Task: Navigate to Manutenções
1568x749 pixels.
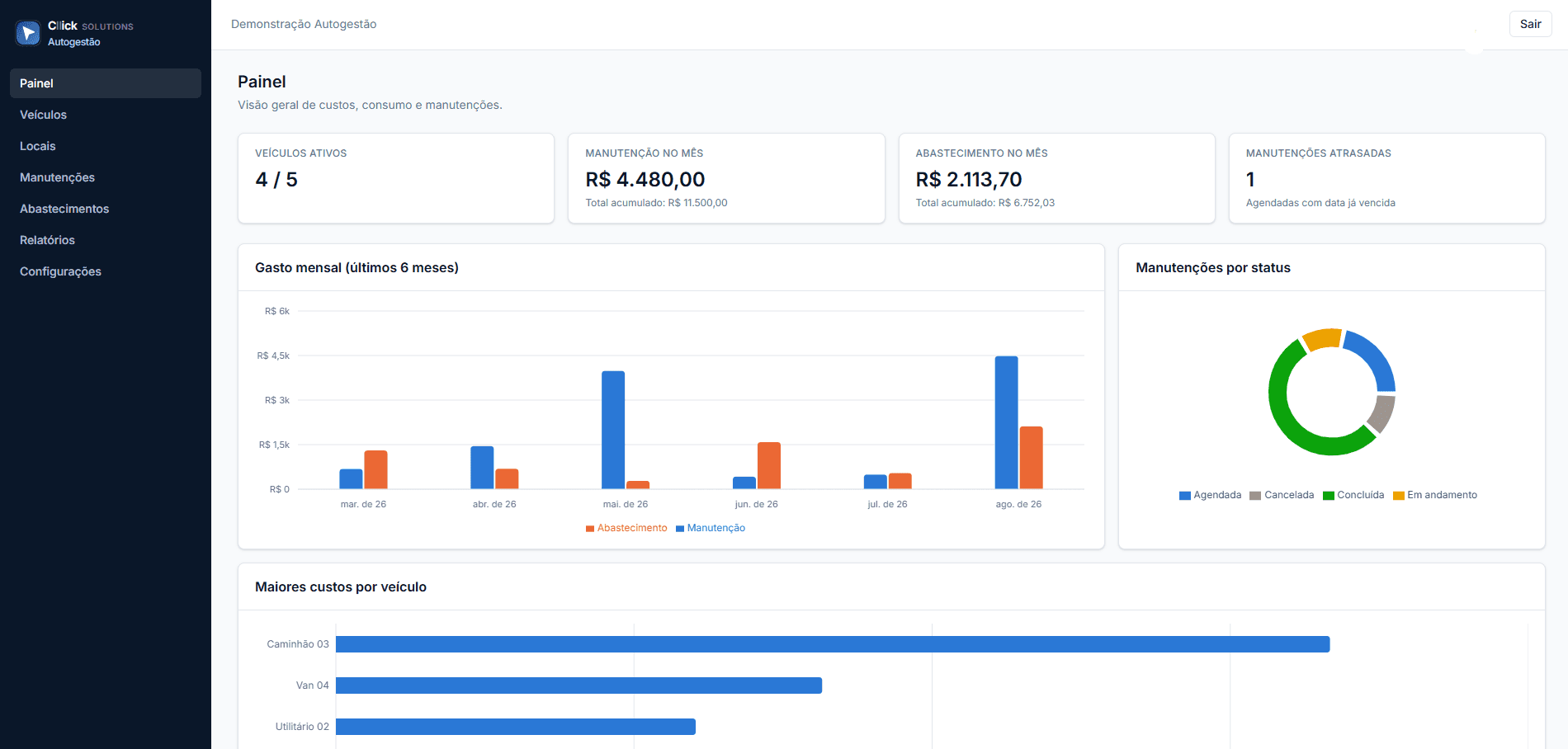Action: (x=106, y=177)
